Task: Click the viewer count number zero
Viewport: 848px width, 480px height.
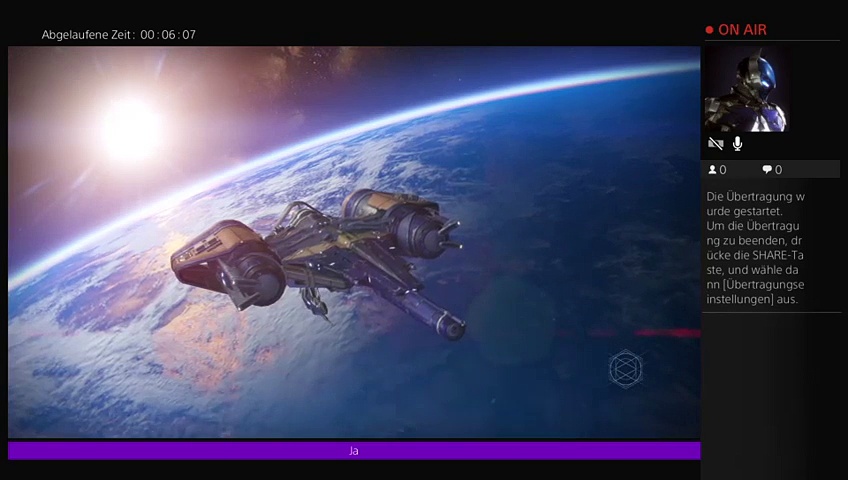Action: 723,170
